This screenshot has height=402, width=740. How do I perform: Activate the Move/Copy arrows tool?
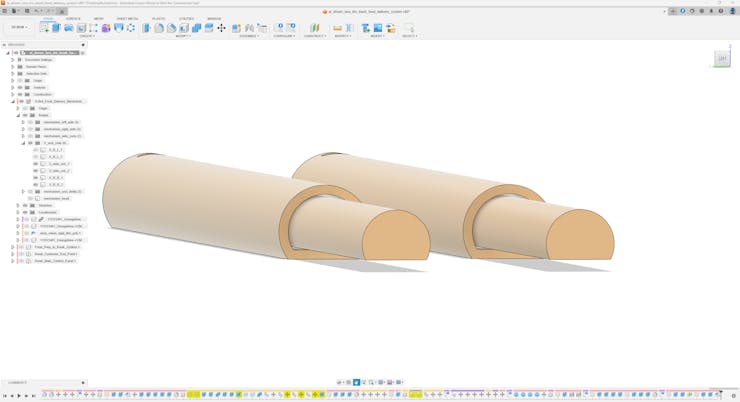[221, 28]
